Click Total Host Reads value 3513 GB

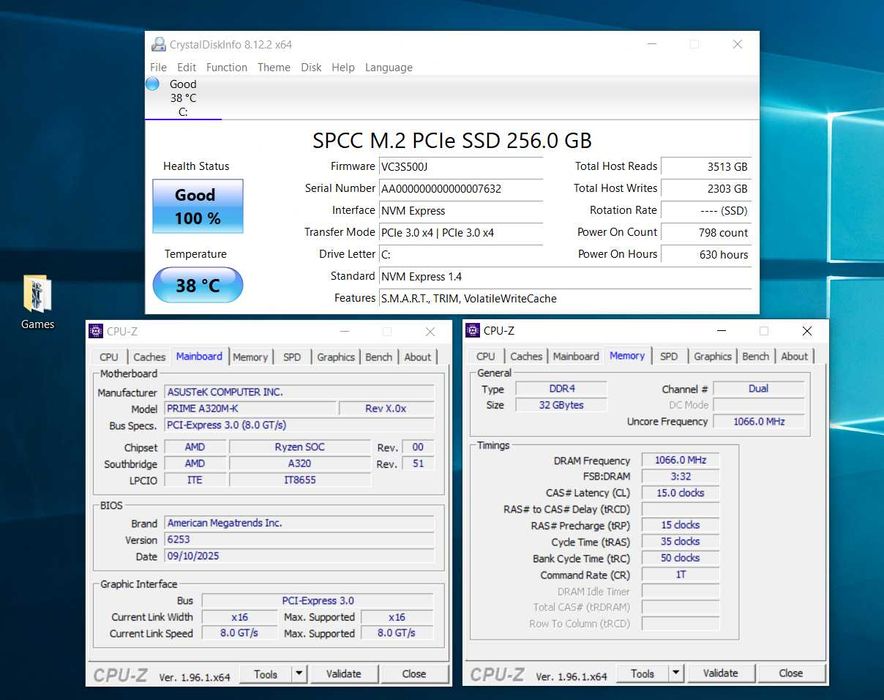[706, 167]
